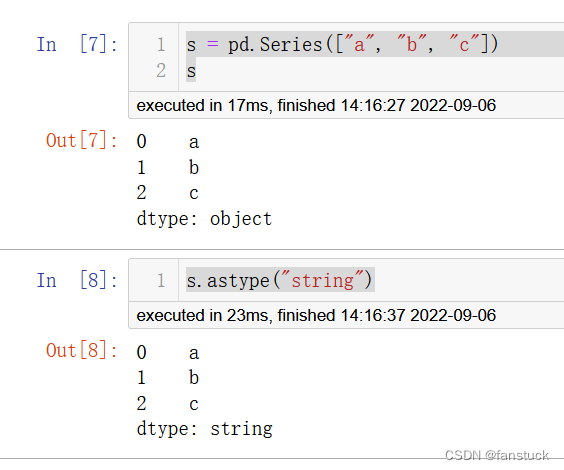
Task: Click line number 1 in cell 7
Action: click(x=161, y=45)
